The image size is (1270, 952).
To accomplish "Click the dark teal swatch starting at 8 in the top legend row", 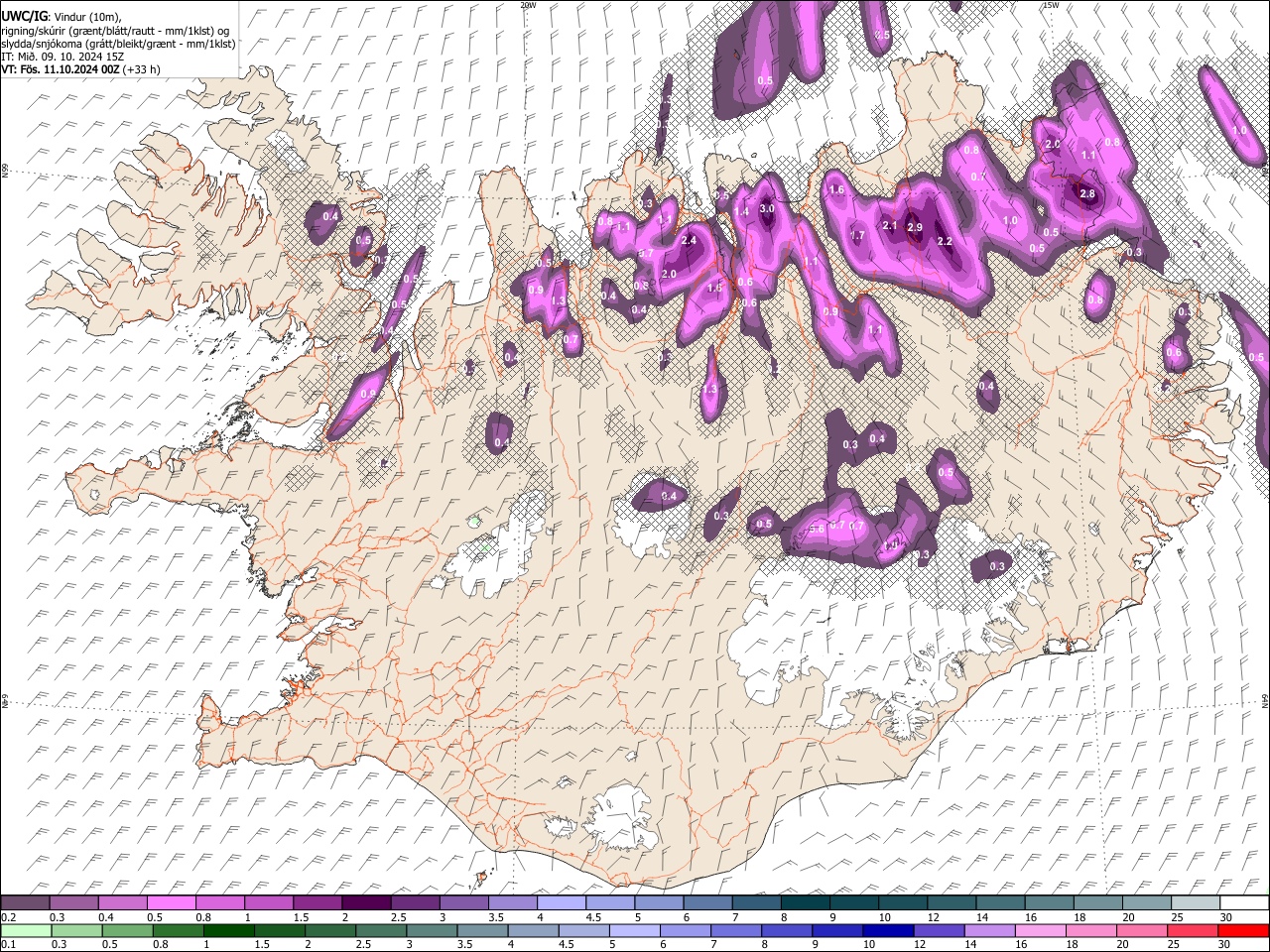I will (x=806, y=902).
